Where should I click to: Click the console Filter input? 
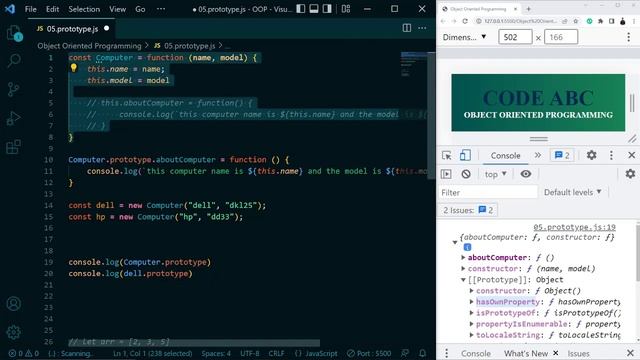(488, 192)
